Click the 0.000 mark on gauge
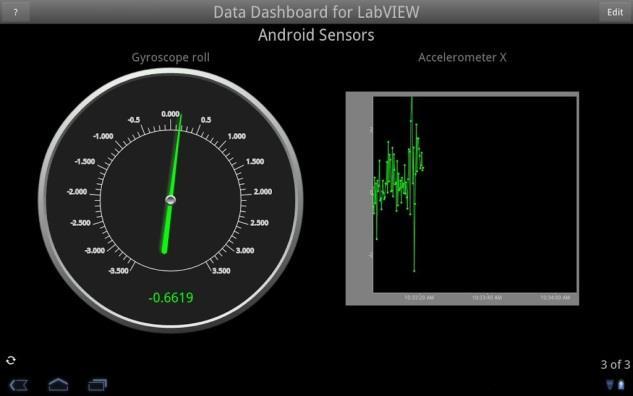 coord(170,114)
